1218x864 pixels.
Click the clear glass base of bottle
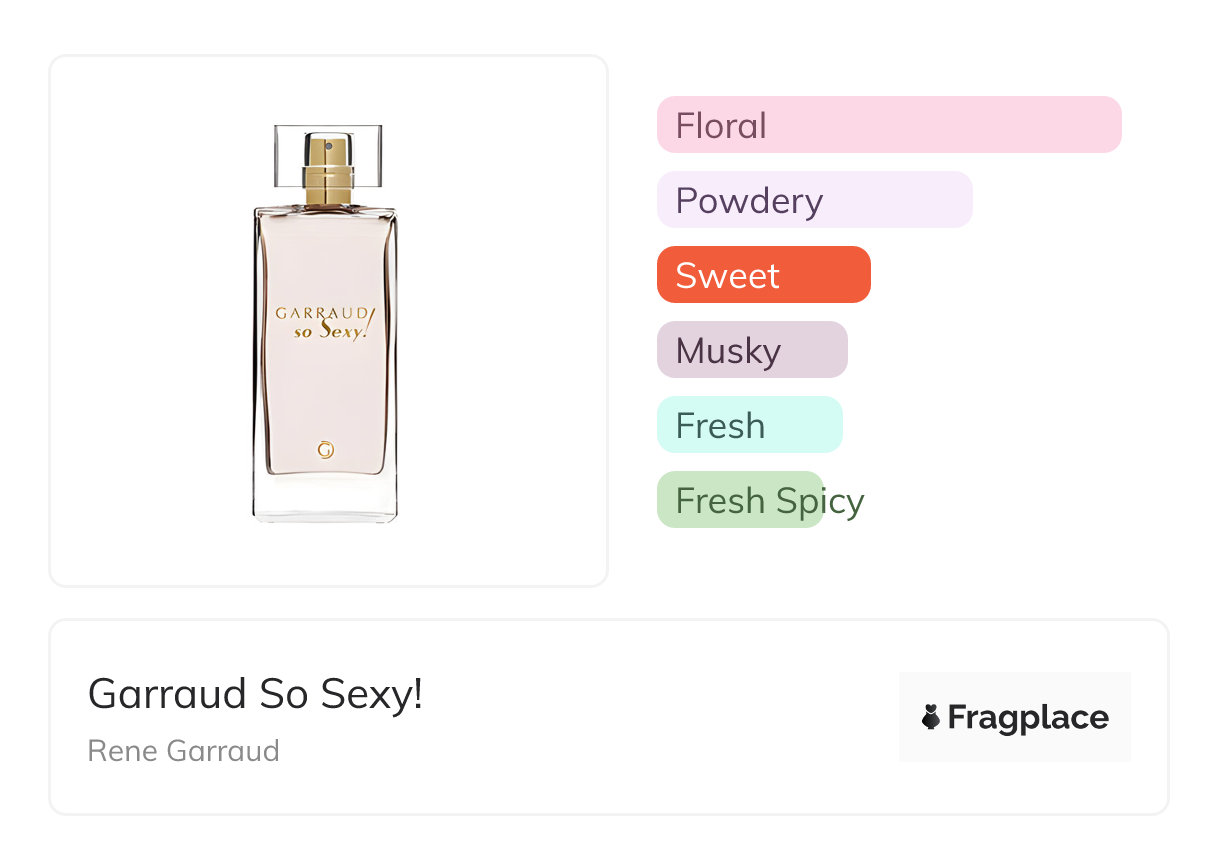[325, 500]
